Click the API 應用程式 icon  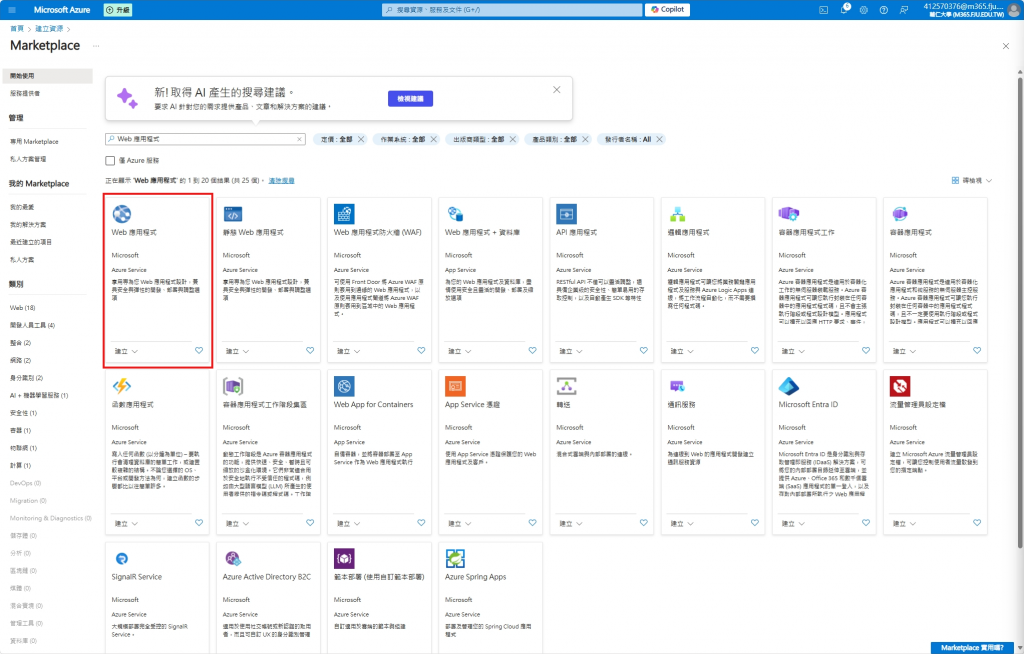[x=566, y=214]
